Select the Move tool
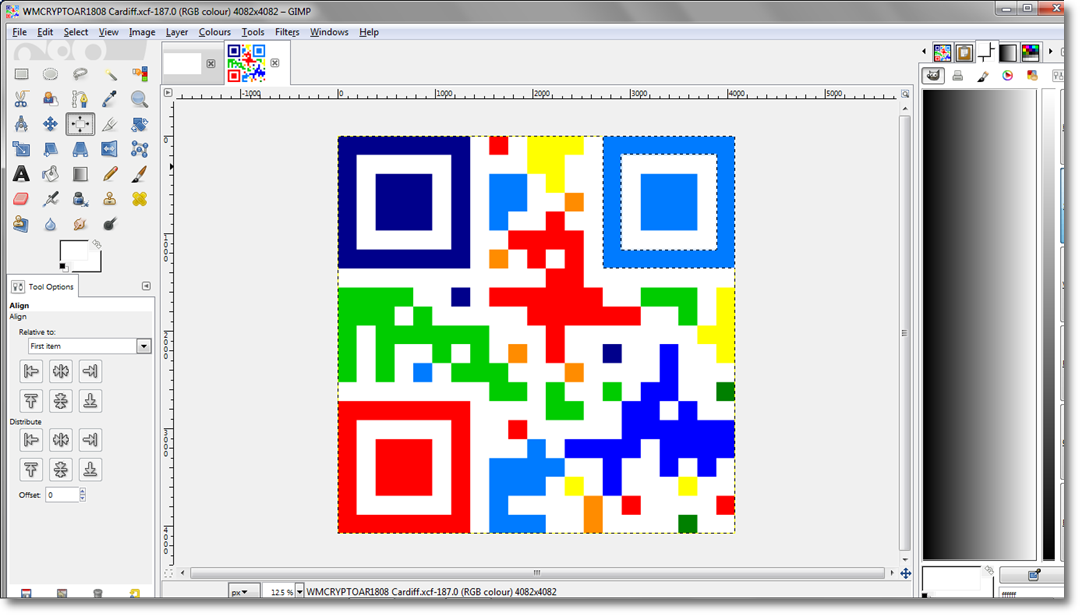This screenshot has width=1080, height=615. (x=50, y=124)
